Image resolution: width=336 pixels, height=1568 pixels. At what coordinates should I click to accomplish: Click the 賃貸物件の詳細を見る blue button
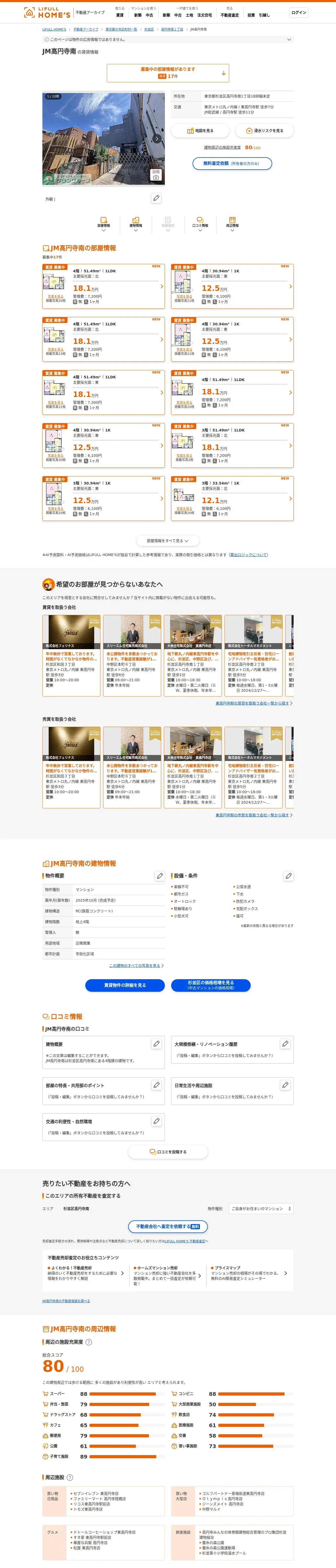(125, 985)
